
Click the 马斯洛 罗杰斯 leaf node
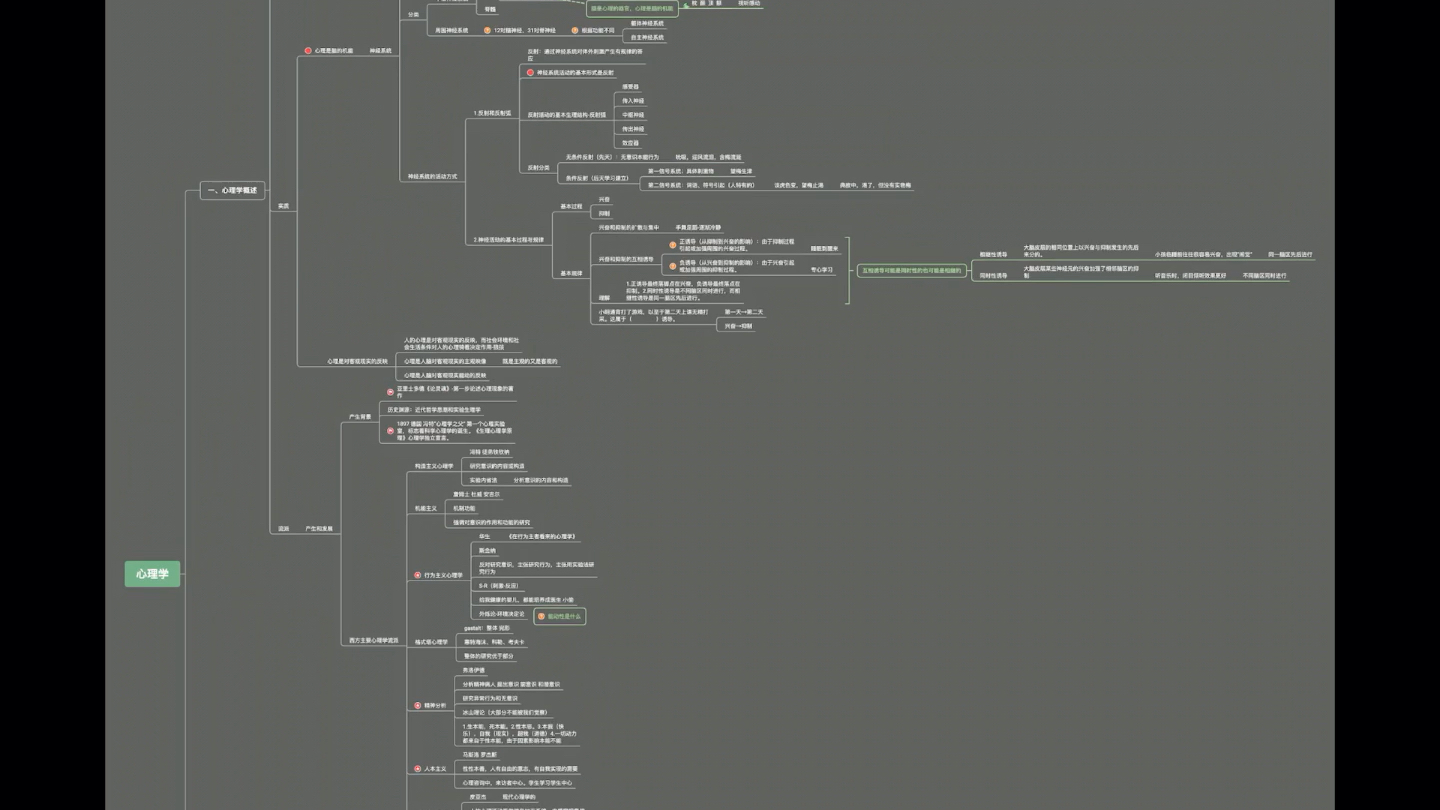479,754
